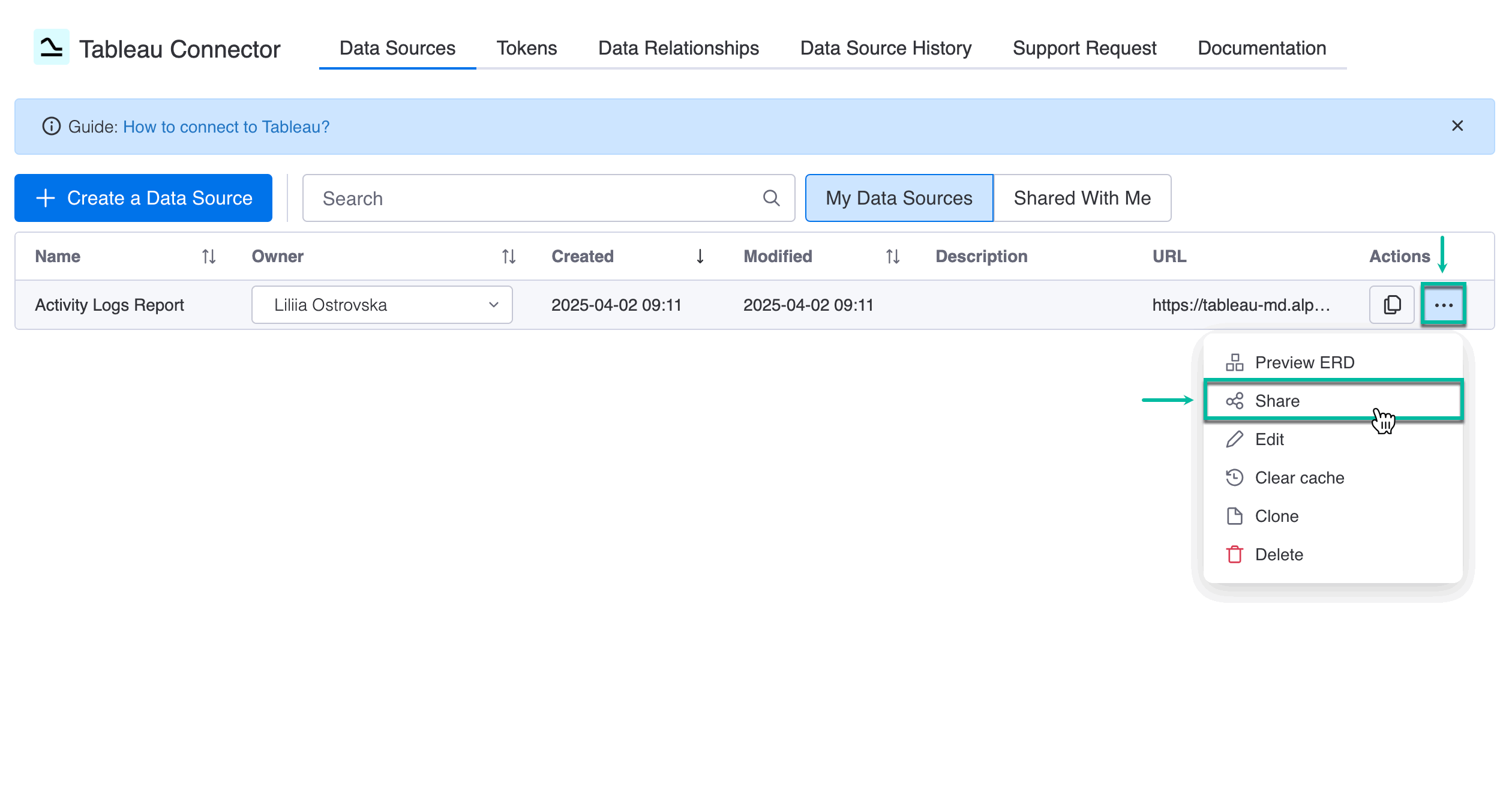Dismiss the guide banner
Viewport: 1512px width, 811px height.
[1458, 127]
